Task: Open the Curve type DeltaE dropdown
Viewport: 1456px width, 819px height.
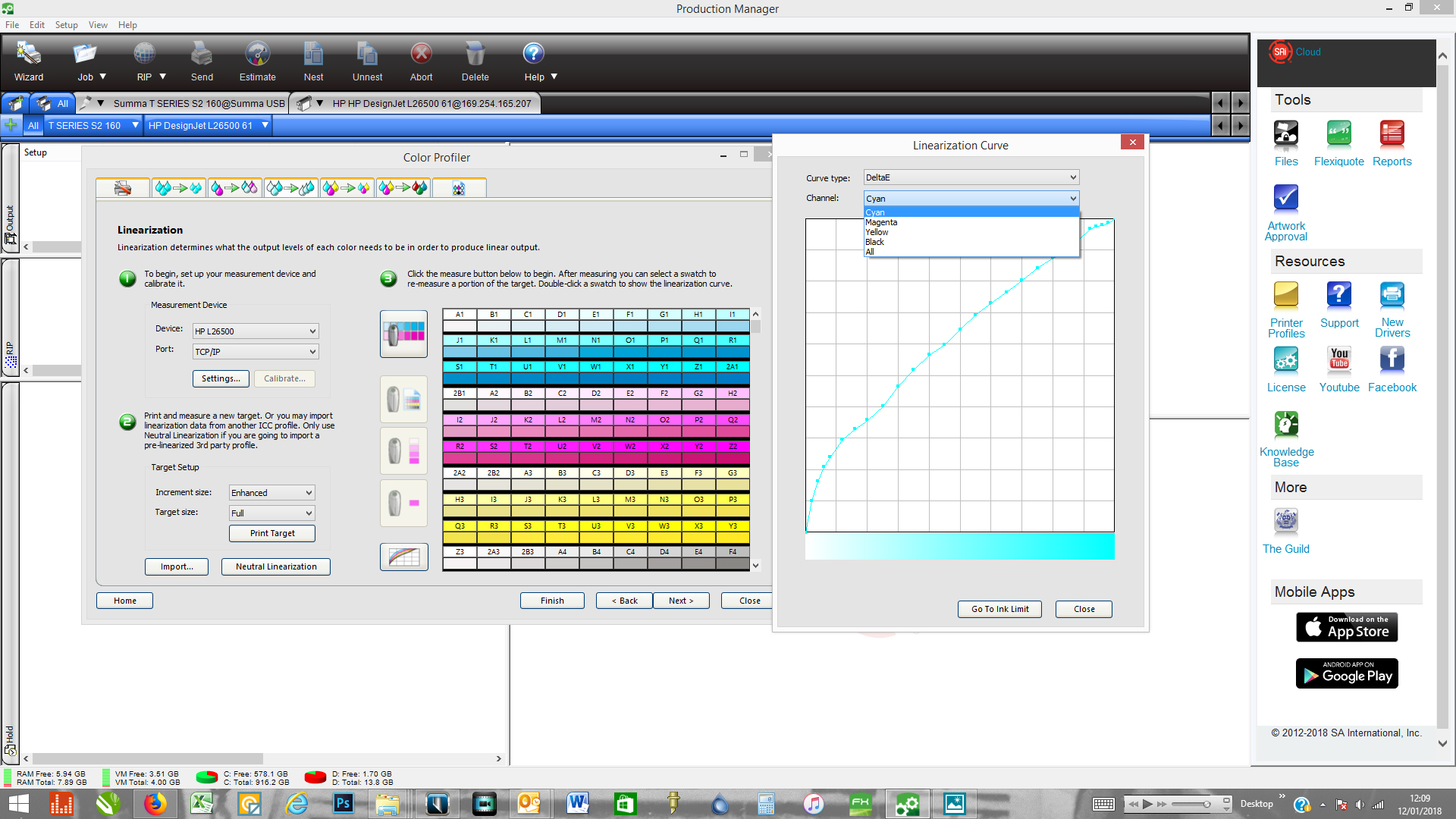Action: pos(971,177)
